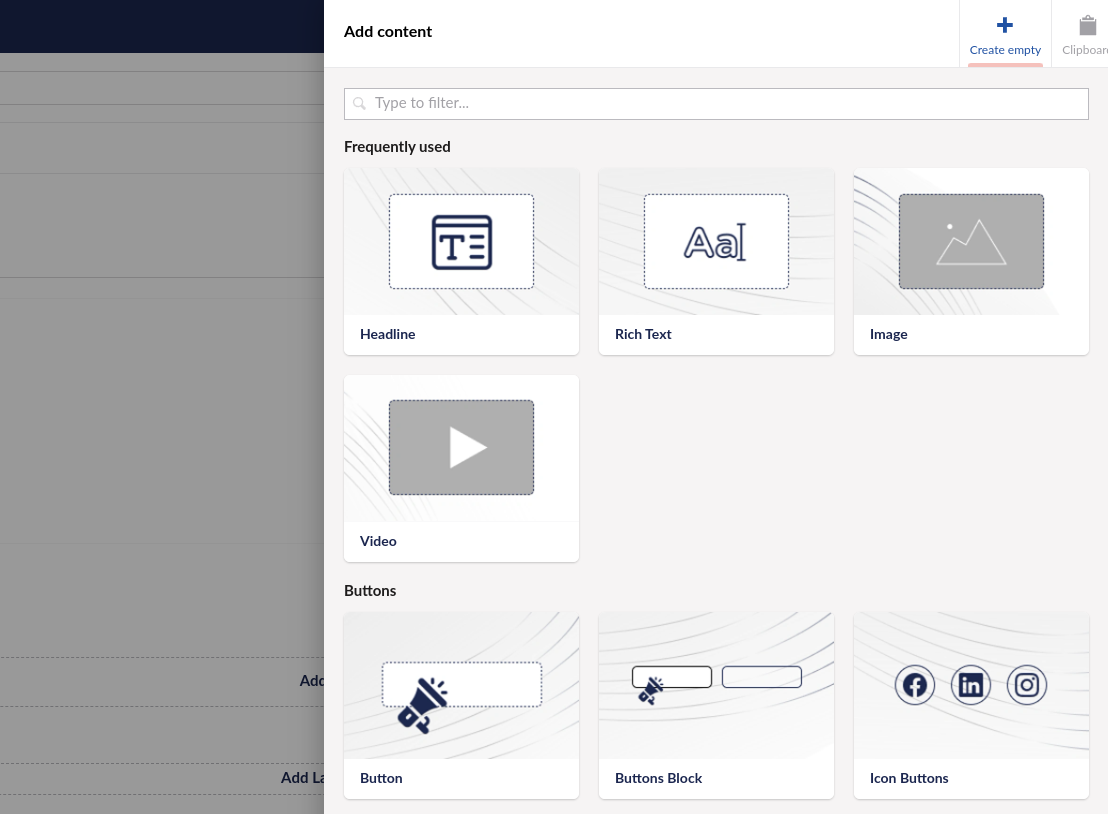The height and width of the screenshot is (814, 1108).
Task: Select the Buttons Block card label
Action: tap(658, 778)
